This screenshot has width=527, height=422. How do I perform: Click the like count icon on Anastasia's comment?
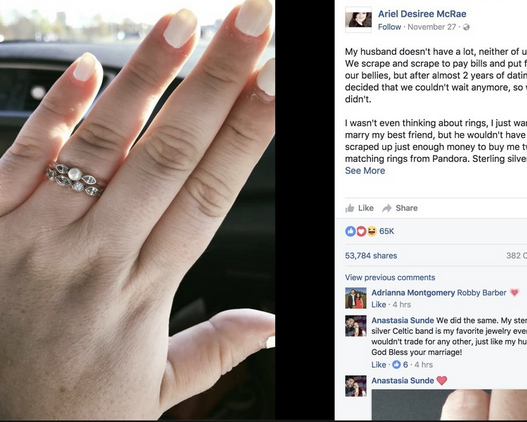pos(397,365)
